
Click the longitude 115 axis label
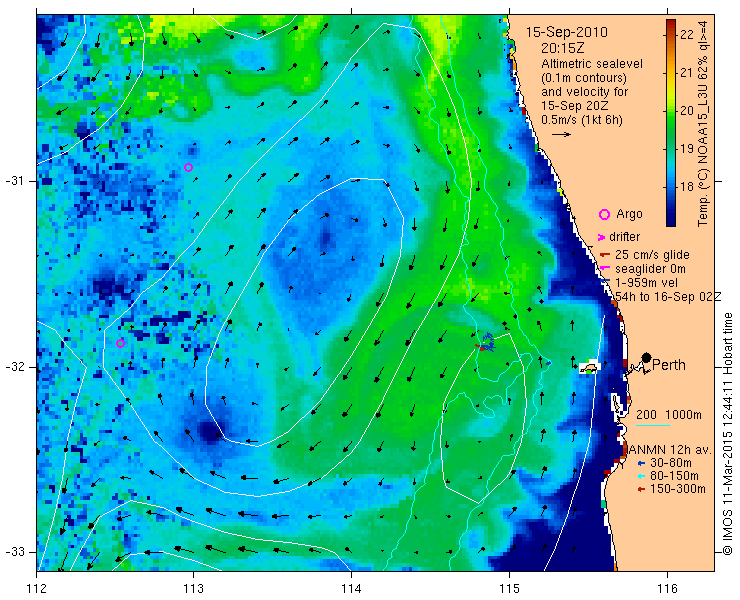[x=509, y=589]
